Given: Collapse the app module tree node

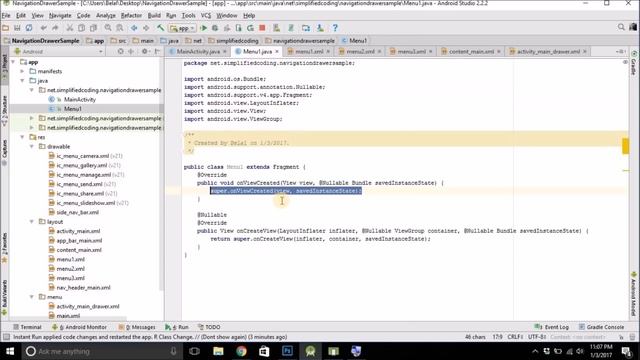Looking at the screenshot, I should (x=13, y=62).
